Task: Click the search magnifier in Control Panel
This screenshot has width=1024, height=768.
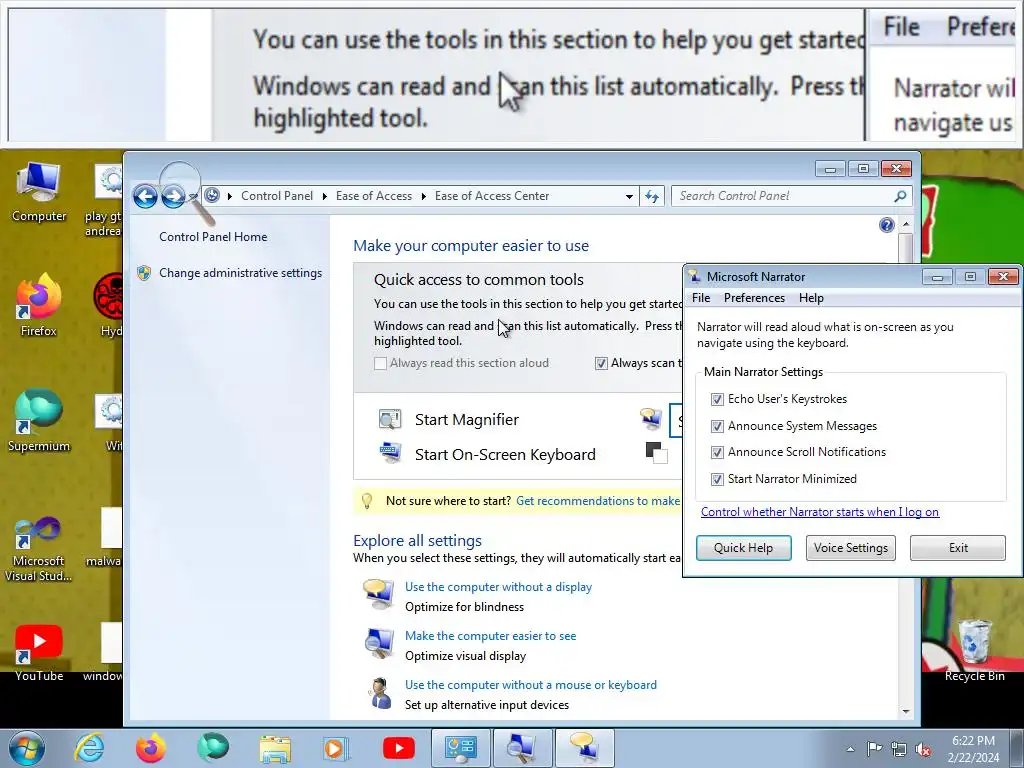Action: point(900,196)
